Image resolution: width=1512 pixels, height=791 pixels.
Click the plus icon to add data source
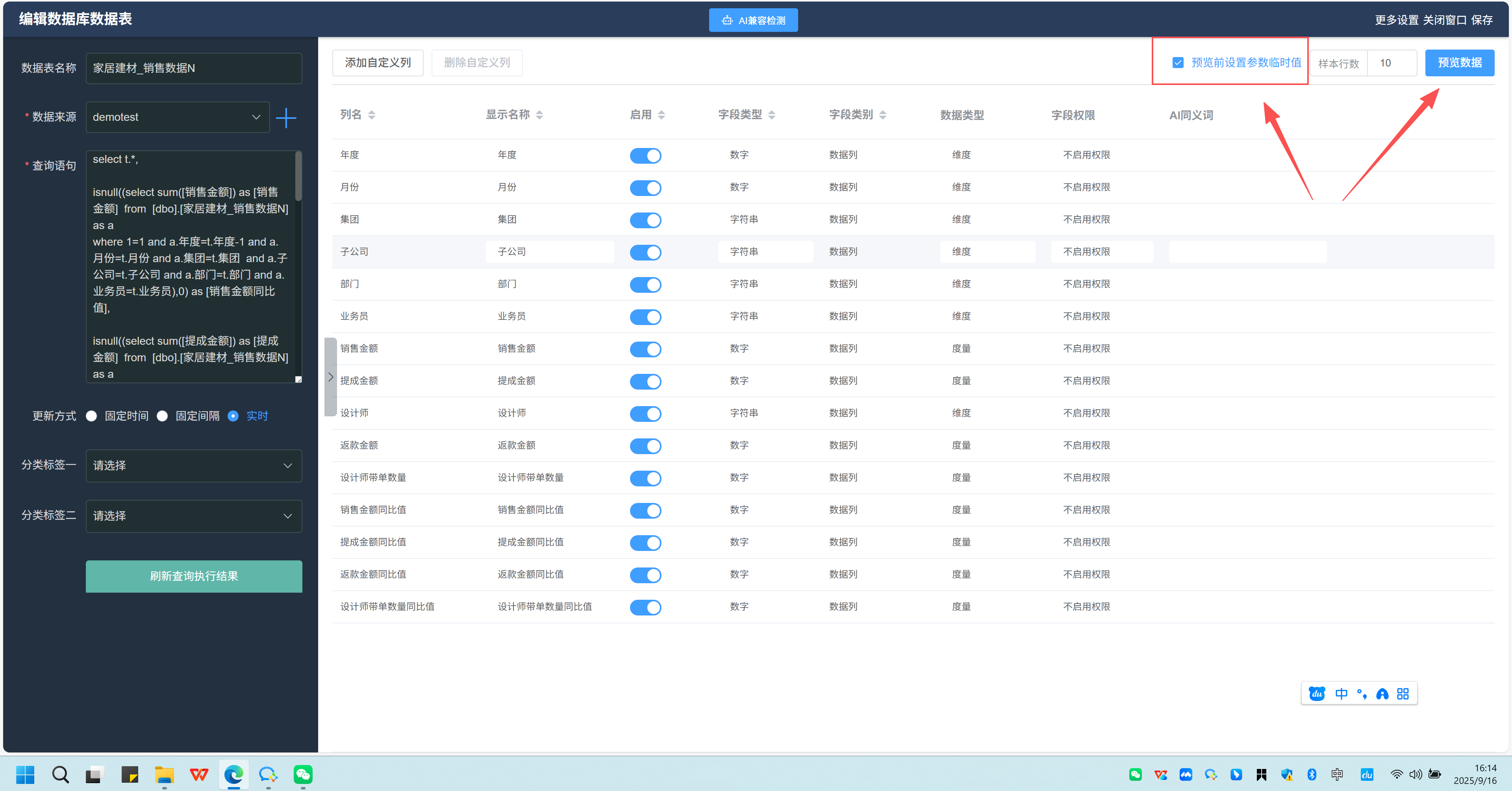tap(286, 117)
